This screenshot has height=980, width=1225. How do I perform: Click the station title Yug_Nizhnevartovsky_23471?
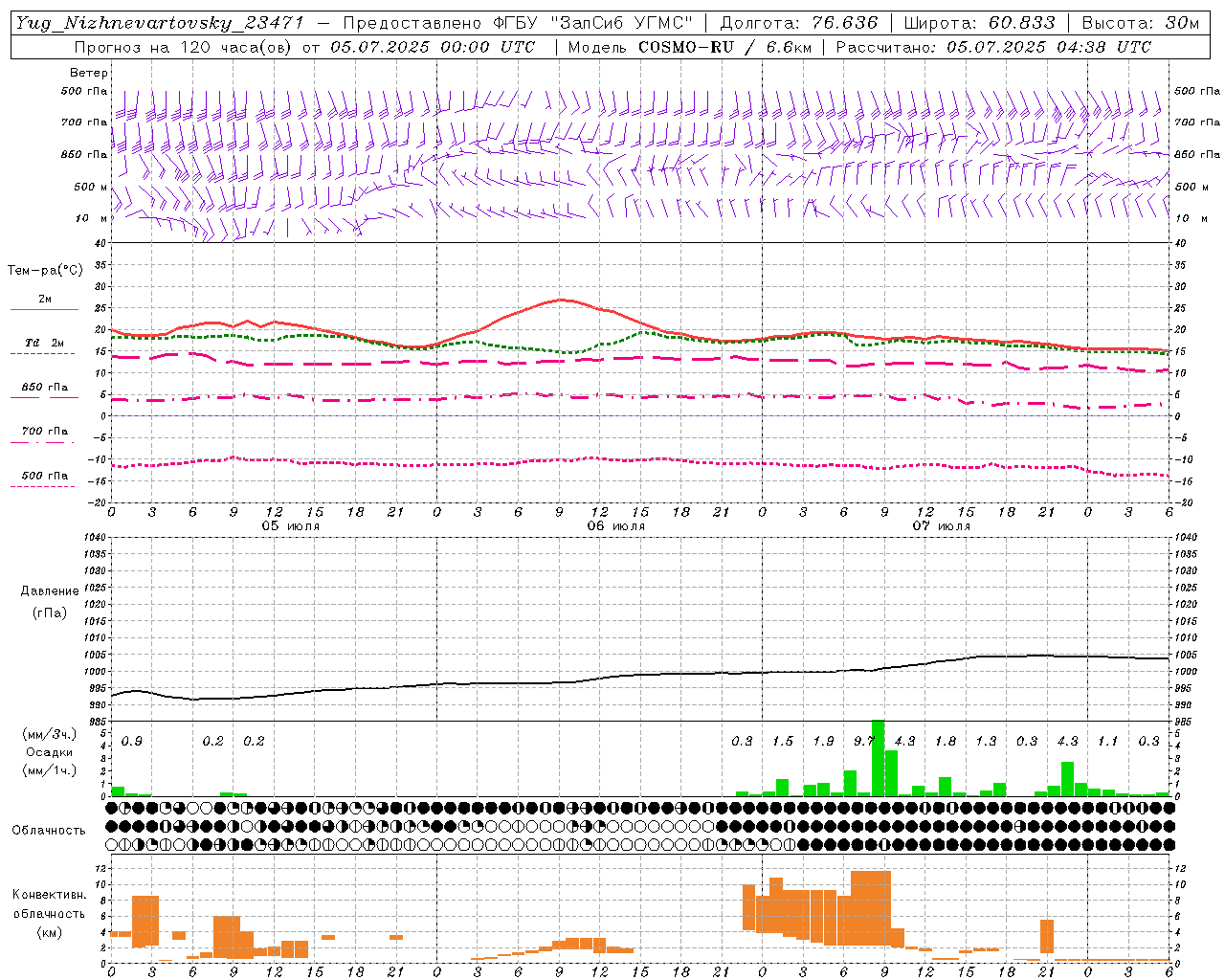click(160, 24)
